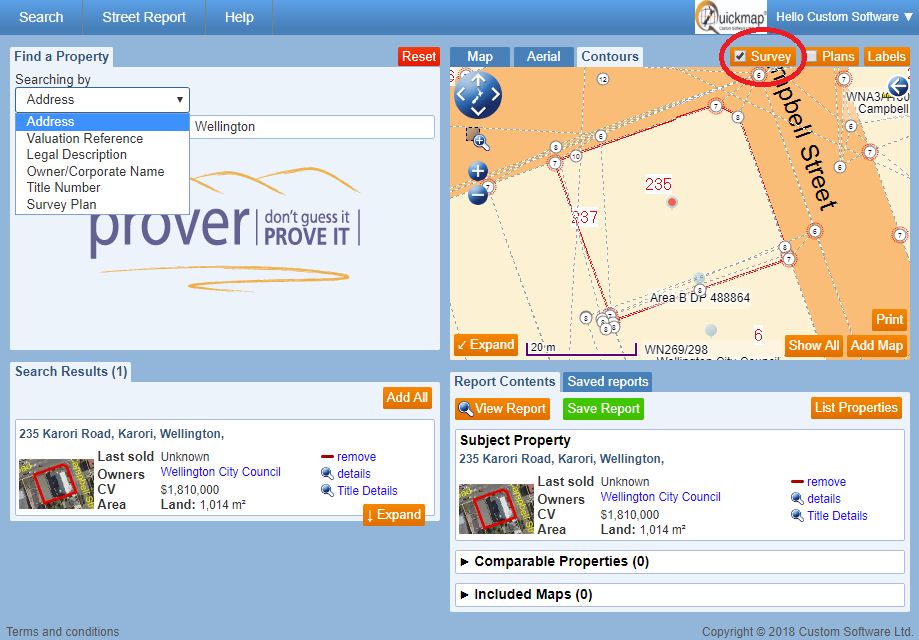This screenshot has width=919, height=640.
Task: Open the Hello Custom Software user menu
Action: (845, 17)
